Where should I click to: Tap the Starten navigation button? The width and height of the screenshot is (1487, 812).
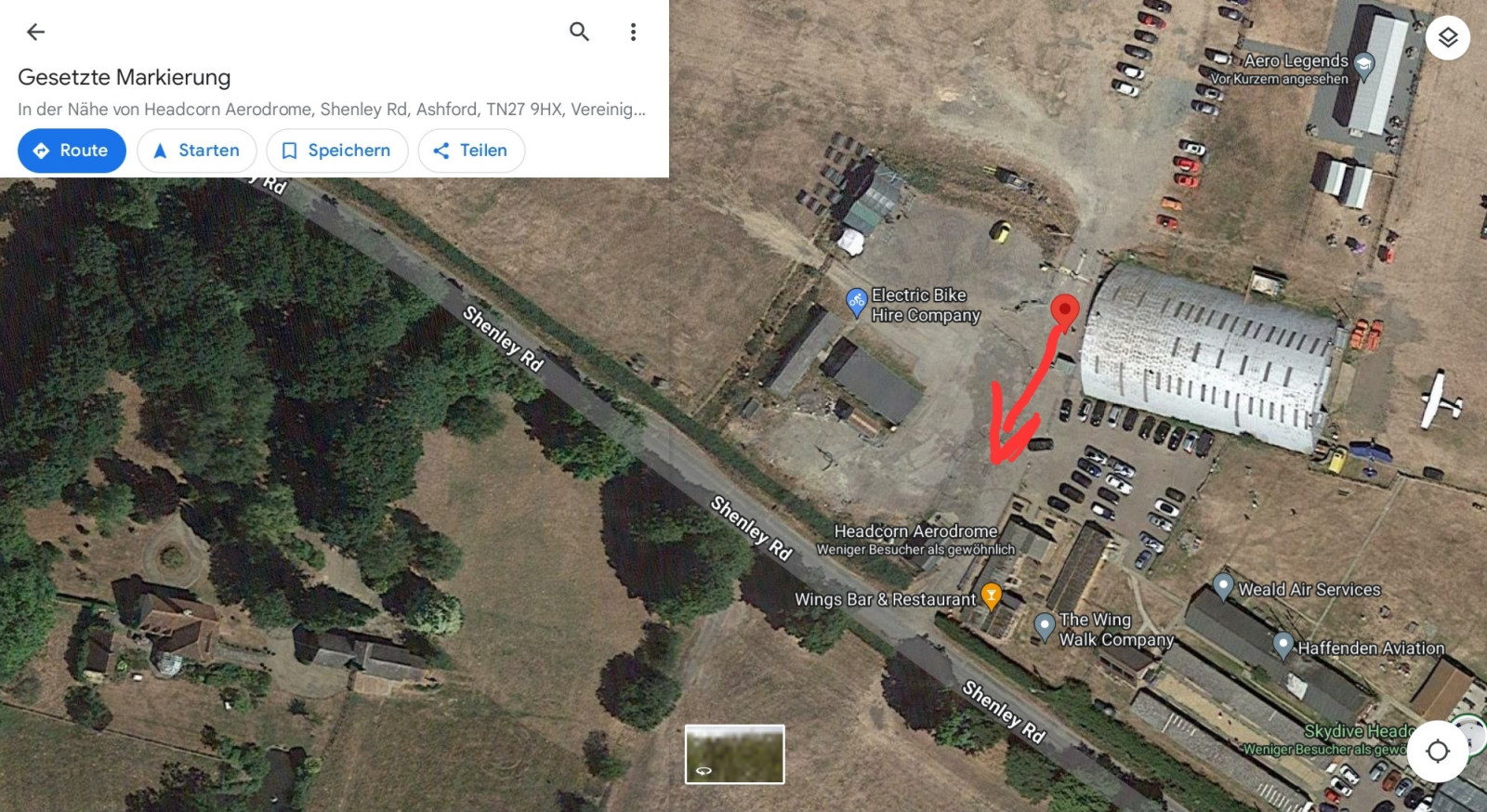(196, 151)
